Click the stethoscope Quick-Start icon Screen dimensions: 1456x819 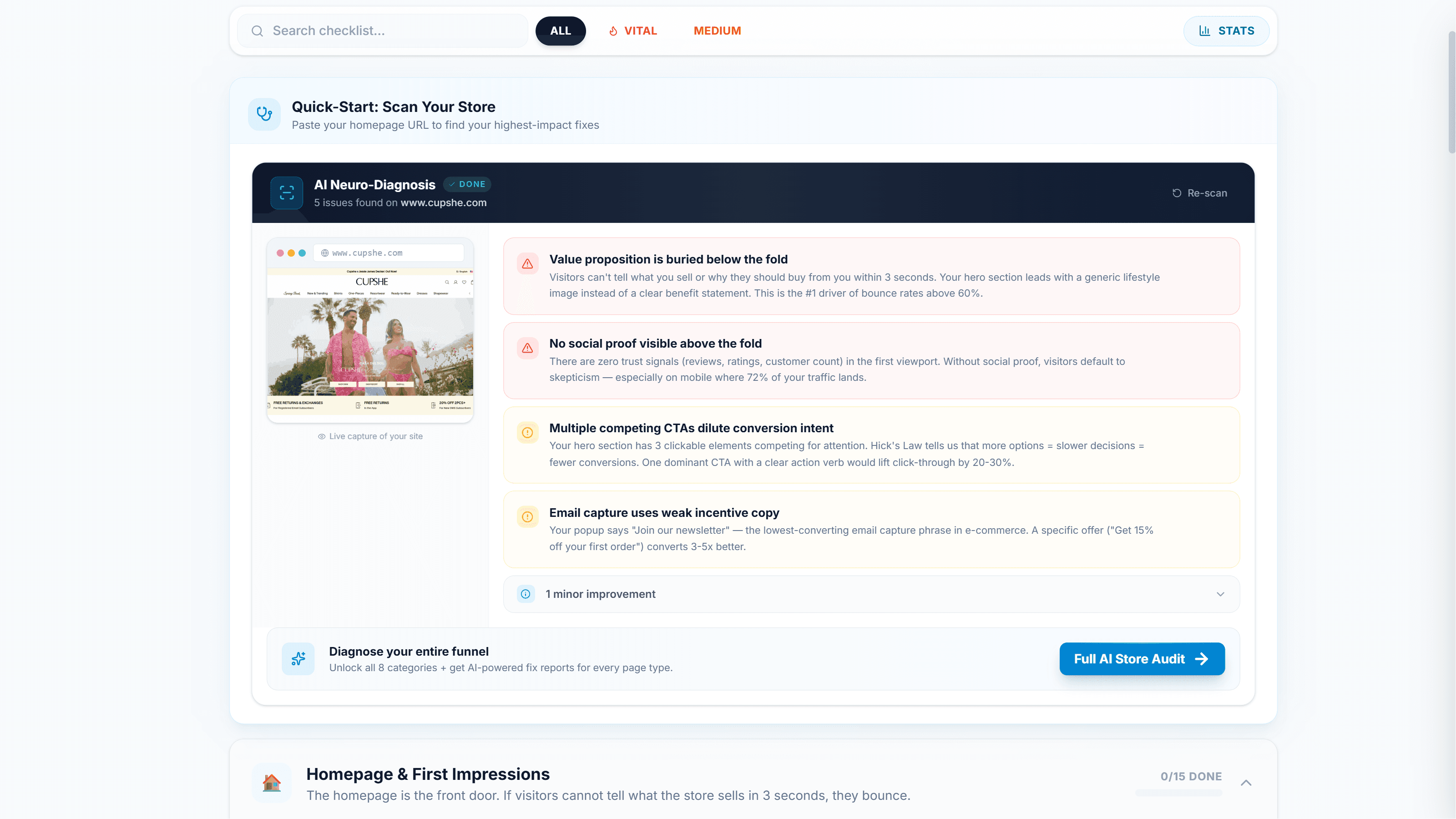tap(264, 114)
